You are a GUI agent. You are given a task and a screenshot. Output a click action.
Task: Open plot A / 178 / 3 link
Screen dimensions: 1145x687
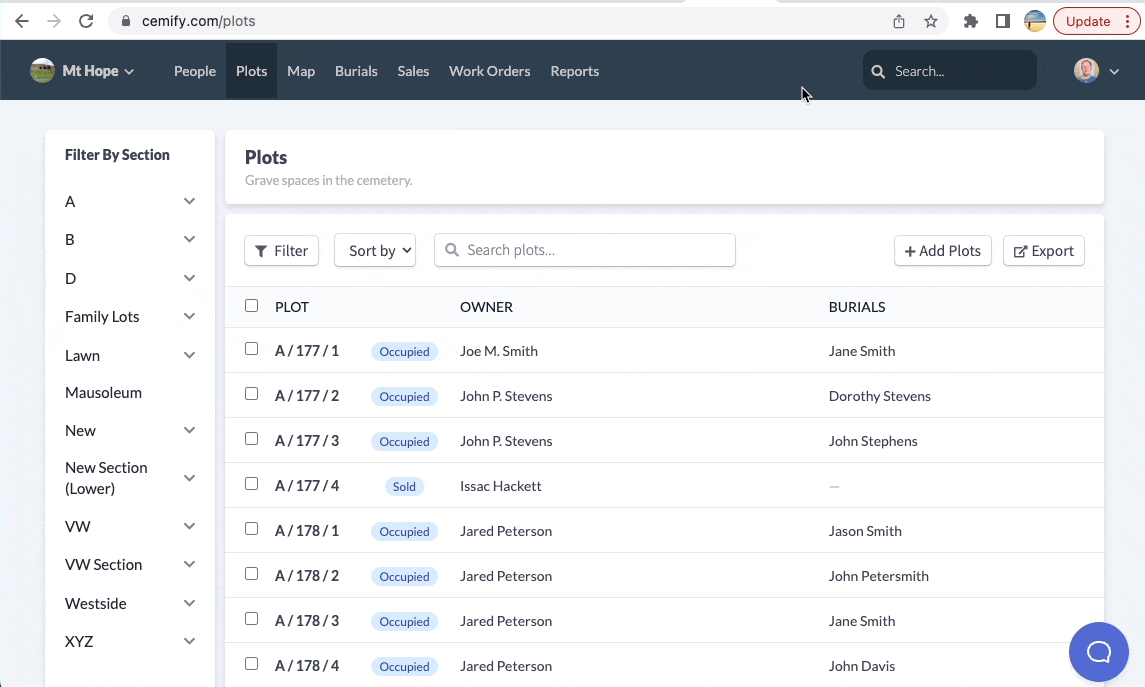[x=307, y=621]
